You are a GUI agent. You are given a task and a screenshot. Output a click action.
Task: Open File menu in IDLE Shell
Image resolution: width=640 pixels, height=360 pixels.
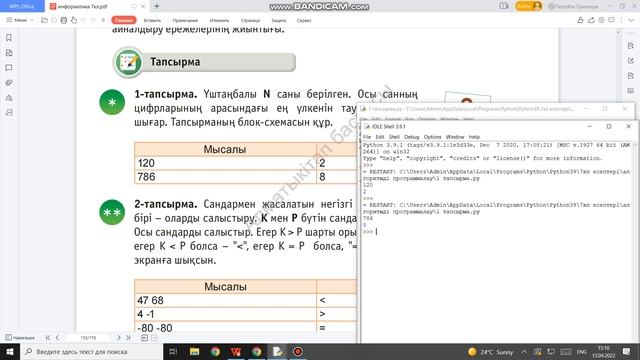pos(367,137)
